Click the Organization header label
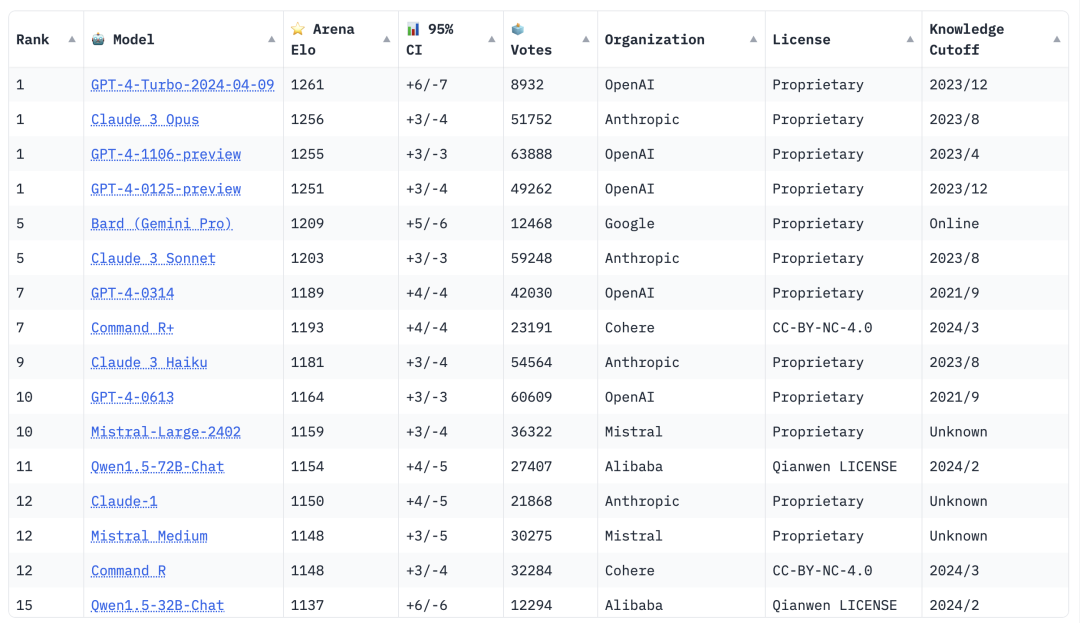Image resolution: width=1080 pixels, height=623 pixels. tap(654, 39)
